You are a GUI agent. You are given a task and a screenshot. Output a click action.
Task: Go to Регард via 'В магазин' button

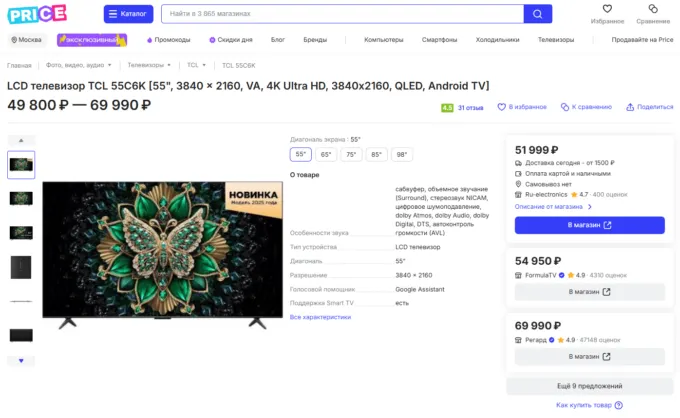coord(589,356)
